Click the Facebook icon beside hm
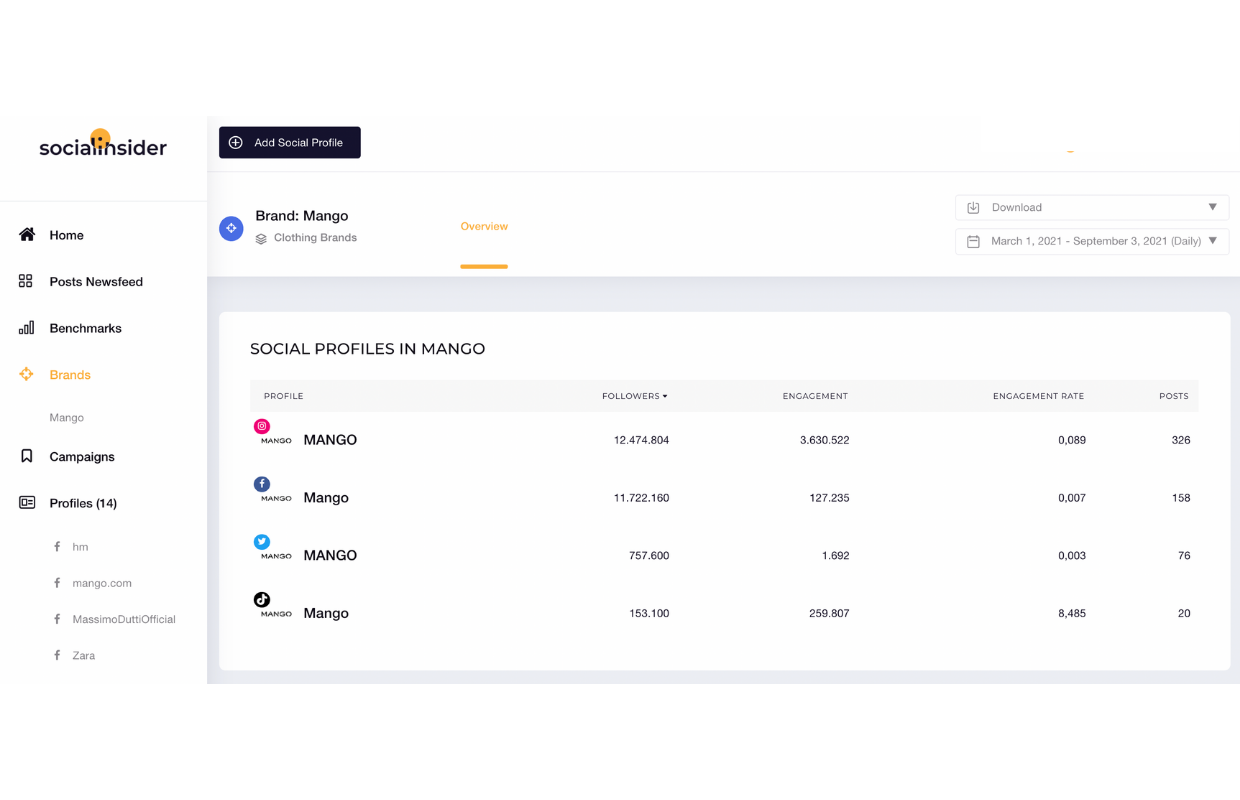The height and width of the screenshot is (800, 1240). [x=57, y=547]
